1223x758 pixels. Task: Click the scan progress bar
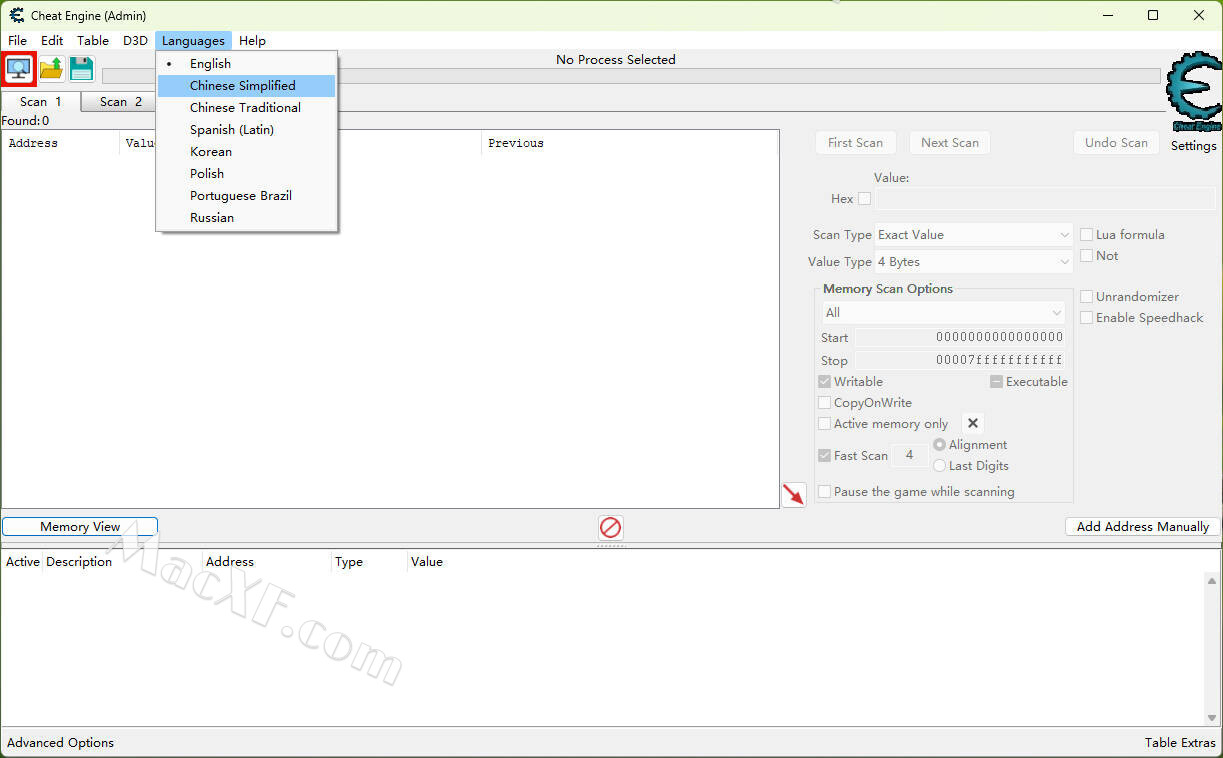(x=630, y=76)
